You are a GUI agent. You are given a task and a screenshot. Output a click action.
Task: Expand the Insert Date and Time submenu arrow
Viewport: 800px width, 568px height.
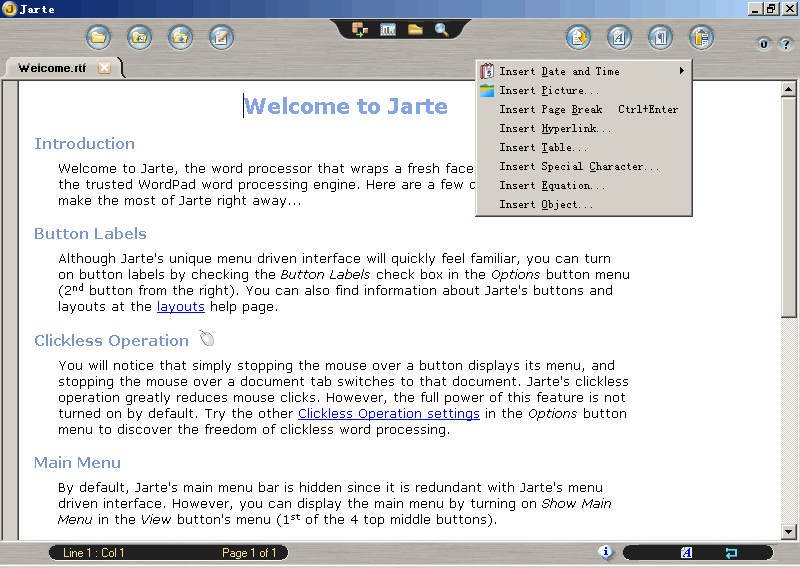click(x=681, y=71)
